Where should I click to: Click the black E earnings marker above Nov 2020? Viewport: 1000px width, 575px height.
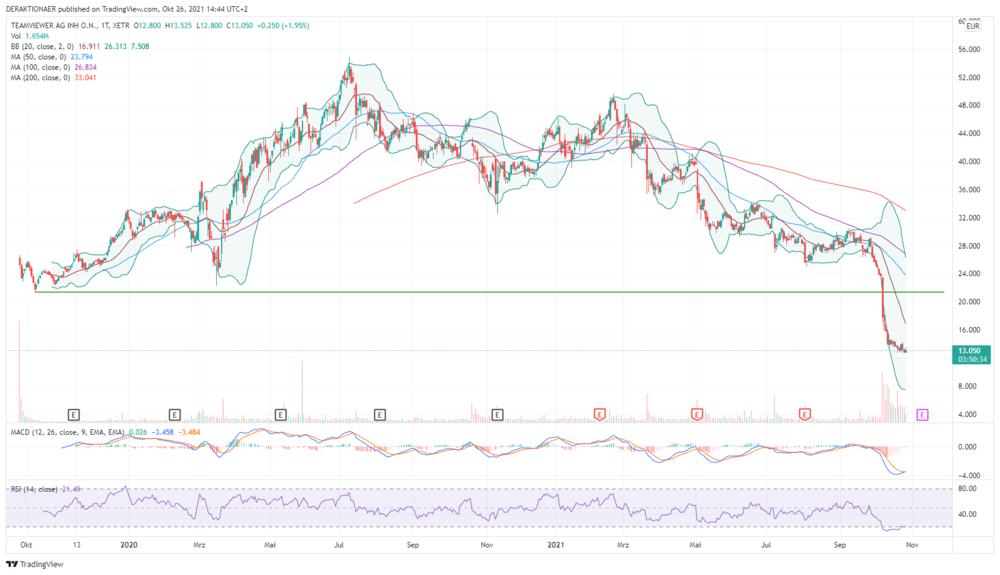click(x=497, y=415)
